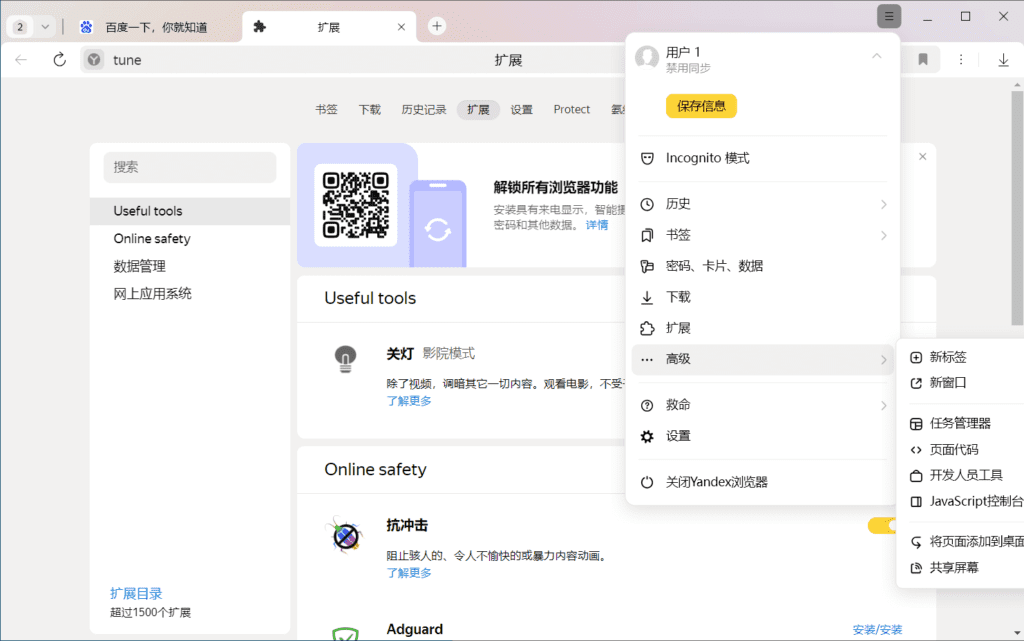Click the 用户 1 profile avatar
Screen dimensions: 1024x641
tap(647, 57)
